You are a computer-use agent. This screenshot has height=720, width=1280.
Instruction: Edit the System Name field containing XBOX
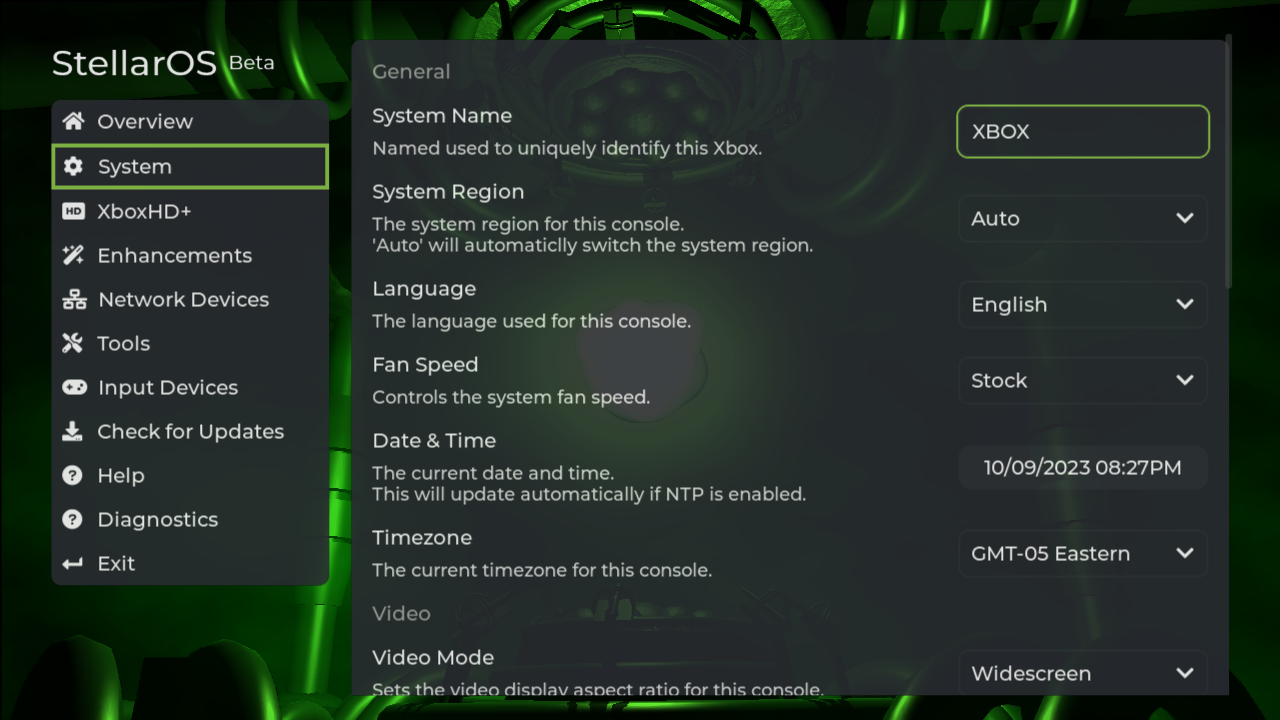(x=1083, y=132)
